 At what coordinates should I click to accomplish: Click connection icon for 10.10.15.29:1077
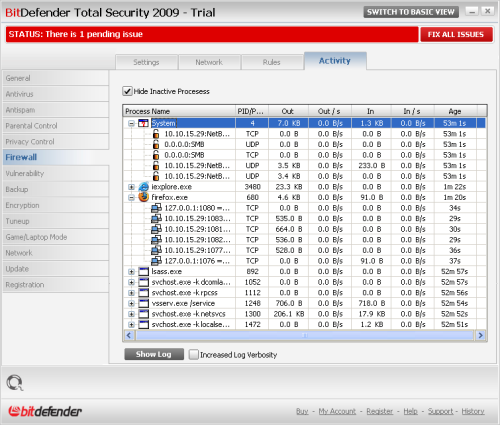pyautogui.click(x=156, y=250)
